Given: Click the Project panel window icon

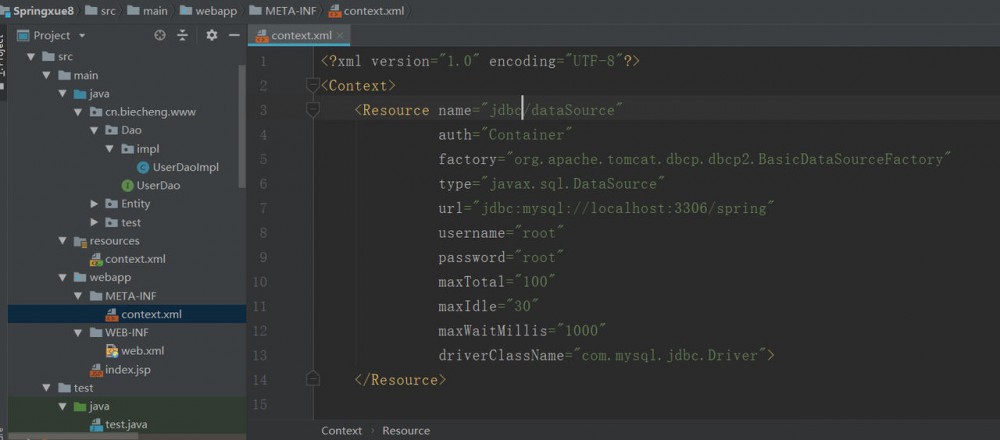Looking at the screenshot, I should pyautogui.click(x=23, y=36).
